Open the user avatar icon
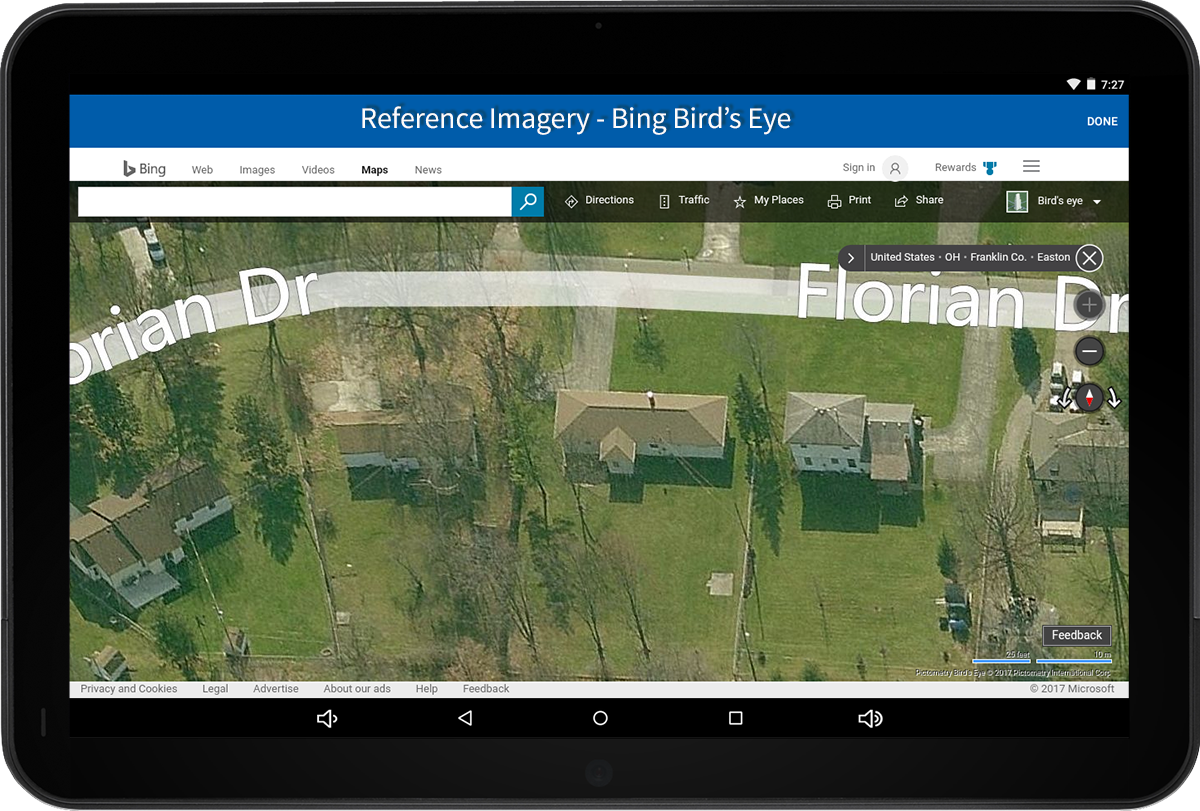1200x811 pixels. click(x=896, y=168)
